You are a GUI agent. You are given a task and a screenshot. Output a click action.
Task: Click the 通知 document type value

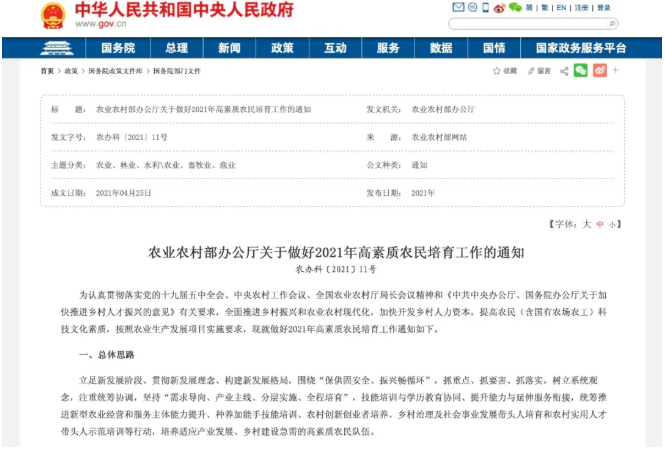point(419,165)
